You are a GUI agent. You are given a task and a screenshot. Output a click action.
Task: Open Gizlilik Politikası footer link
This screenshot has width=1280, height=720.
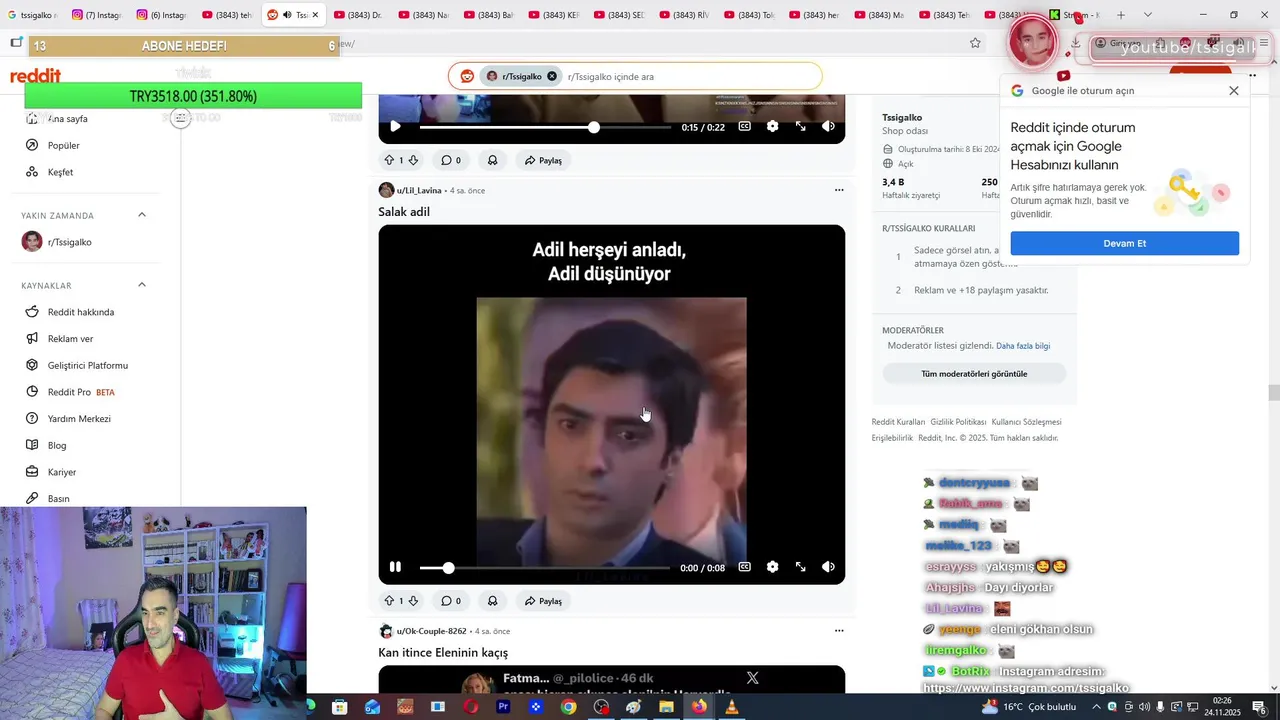click(x=958, y=422)
